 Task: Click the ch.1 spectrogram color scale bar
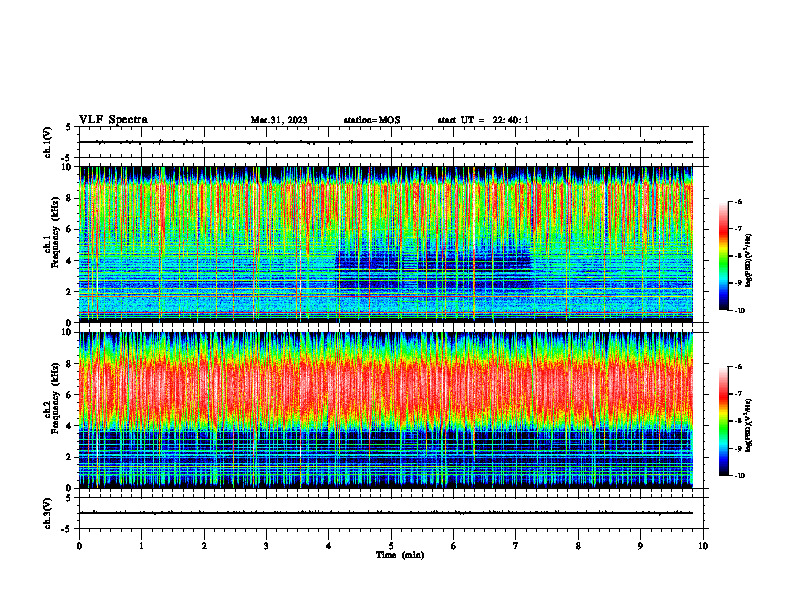[724, 256]
